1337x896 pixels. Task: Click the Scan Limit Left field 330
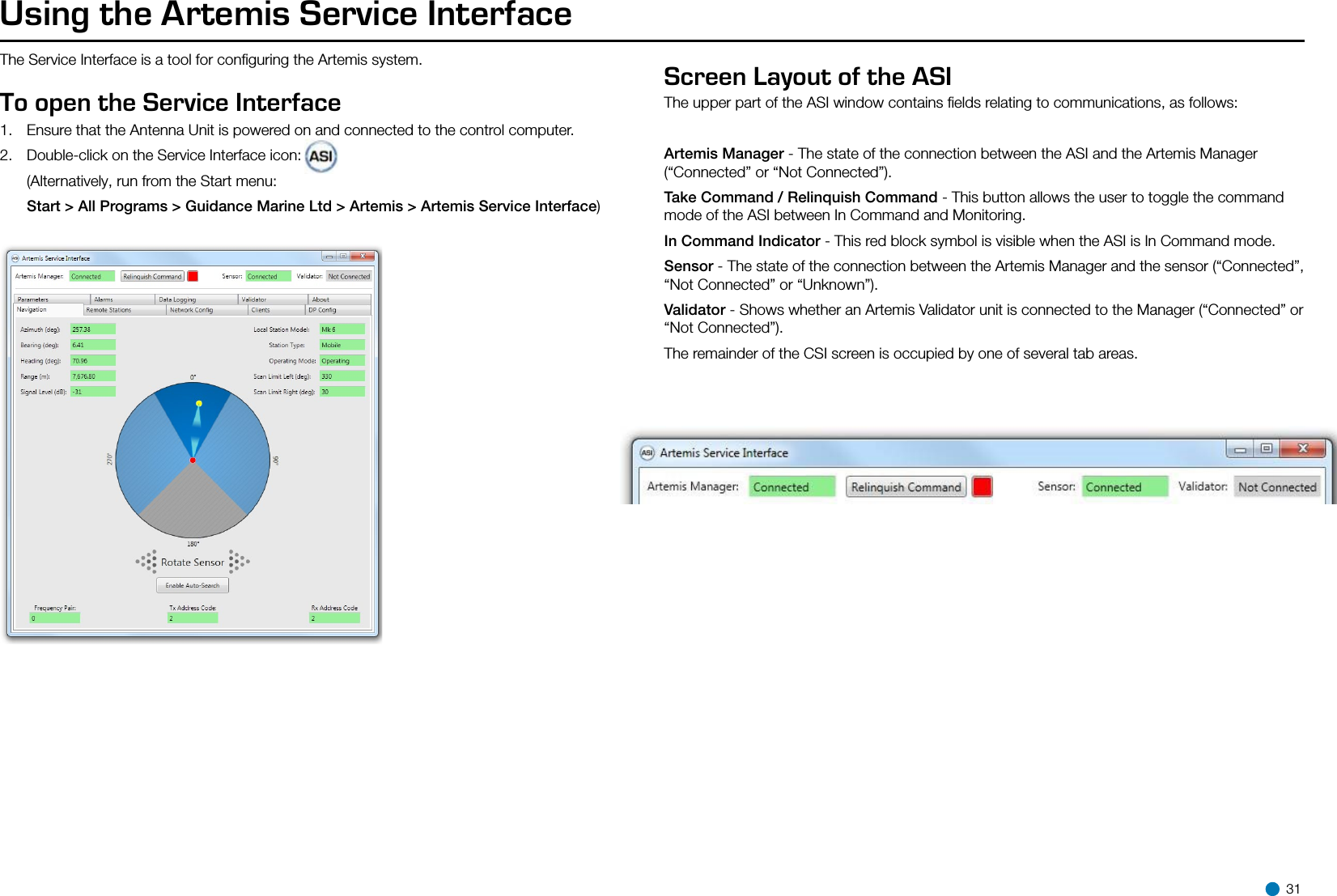pos(342,376)
